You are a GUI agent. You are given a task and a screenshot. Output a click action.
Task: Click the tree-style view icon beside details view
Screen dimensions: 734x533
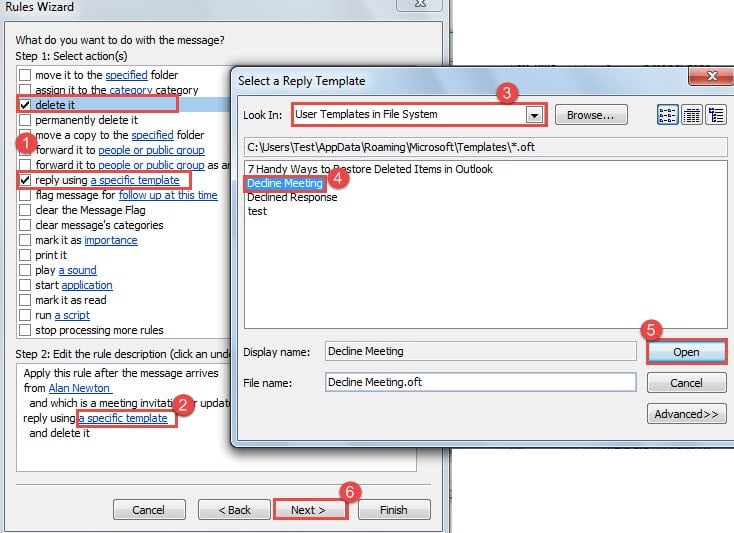[716, 114]
